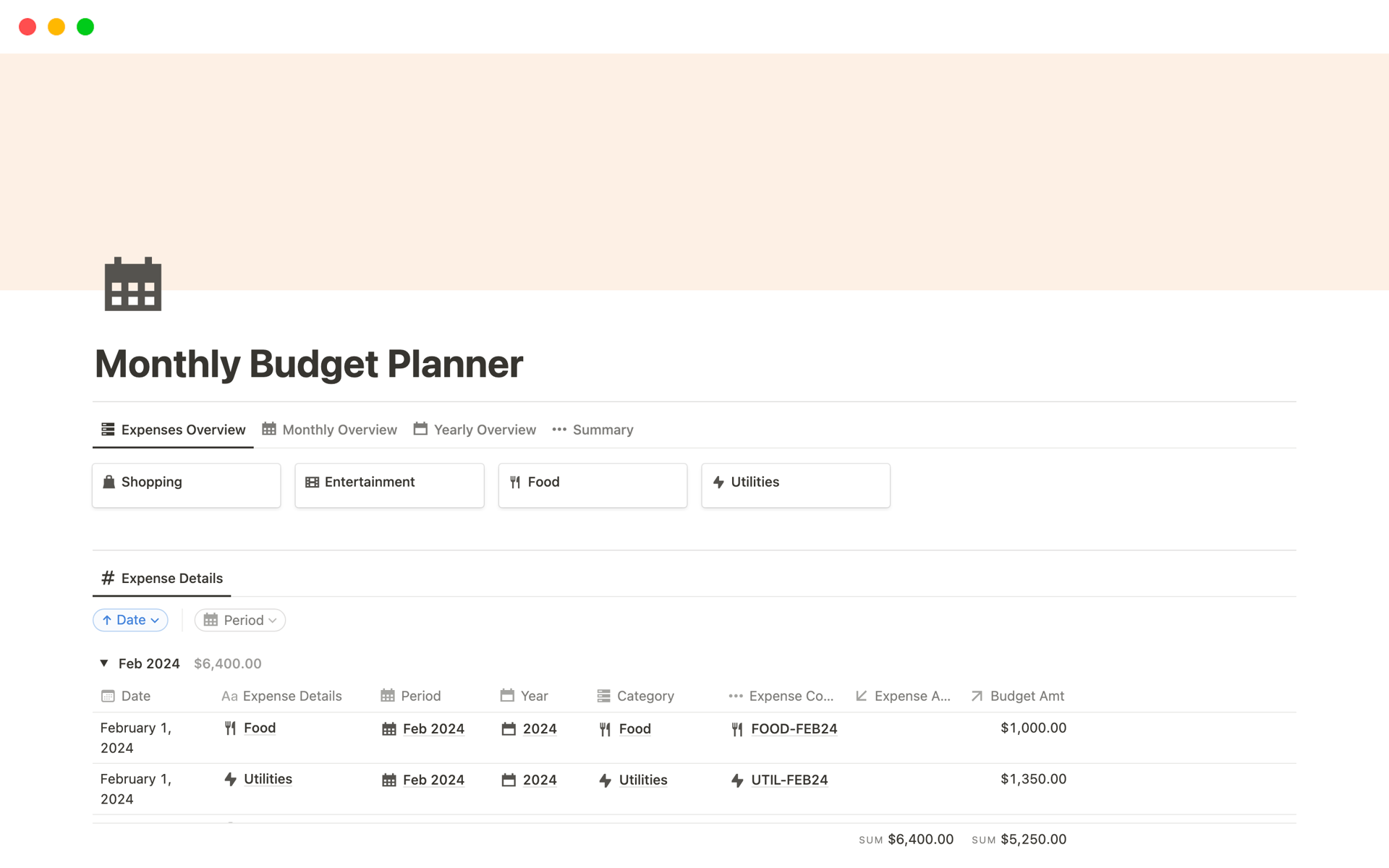
Task: Click the Feb 2024 period link in the first row
Action: 433,728
